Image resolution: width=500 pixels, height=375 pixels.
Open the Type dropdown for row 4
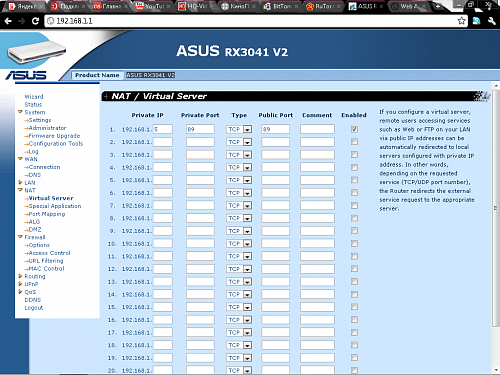pyautogui.click(x=239, y=167)
